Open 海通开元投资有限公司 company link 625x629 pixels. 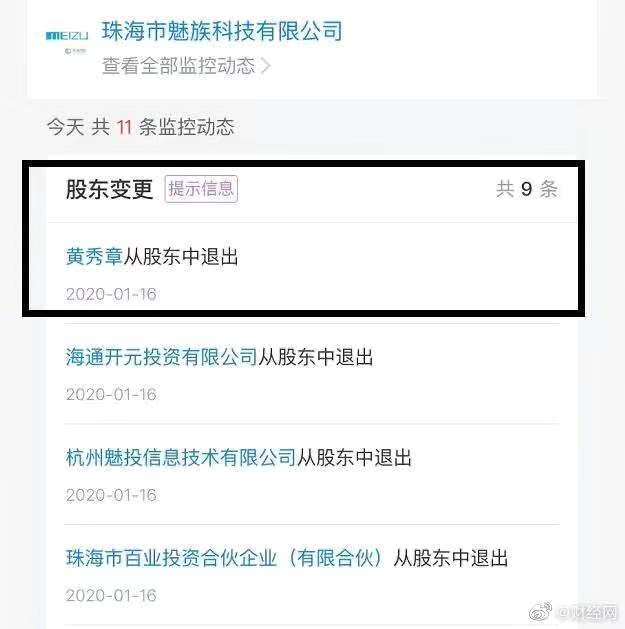tap(161, 357)
